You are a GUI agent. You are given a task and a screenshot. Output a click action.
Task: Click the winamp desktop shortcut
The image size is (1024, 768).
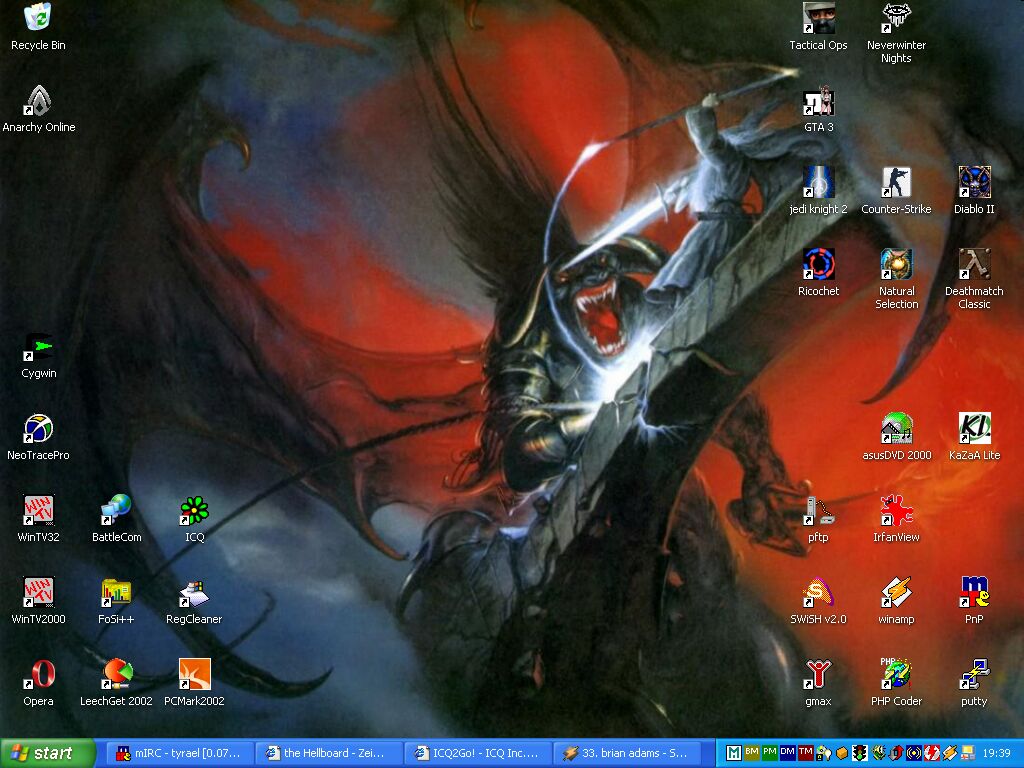pos(896,593)
